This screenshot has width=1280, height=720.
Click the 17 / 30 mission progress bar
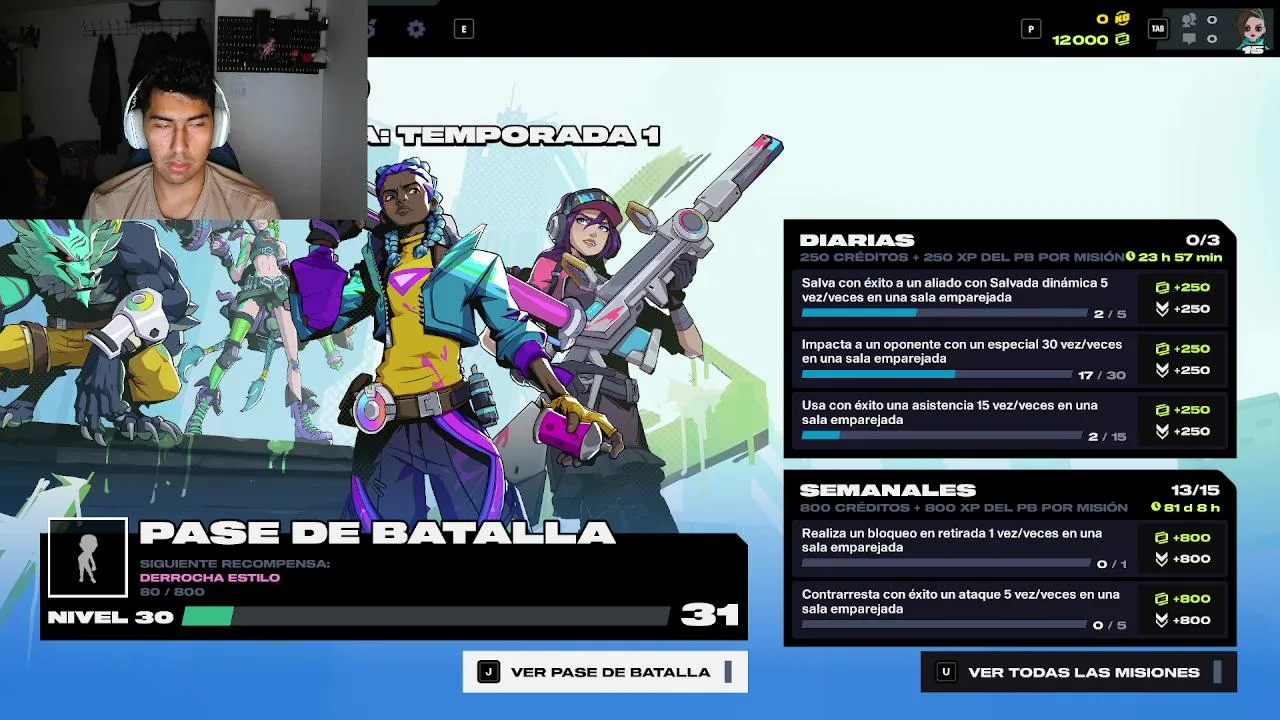coord(937,374)
